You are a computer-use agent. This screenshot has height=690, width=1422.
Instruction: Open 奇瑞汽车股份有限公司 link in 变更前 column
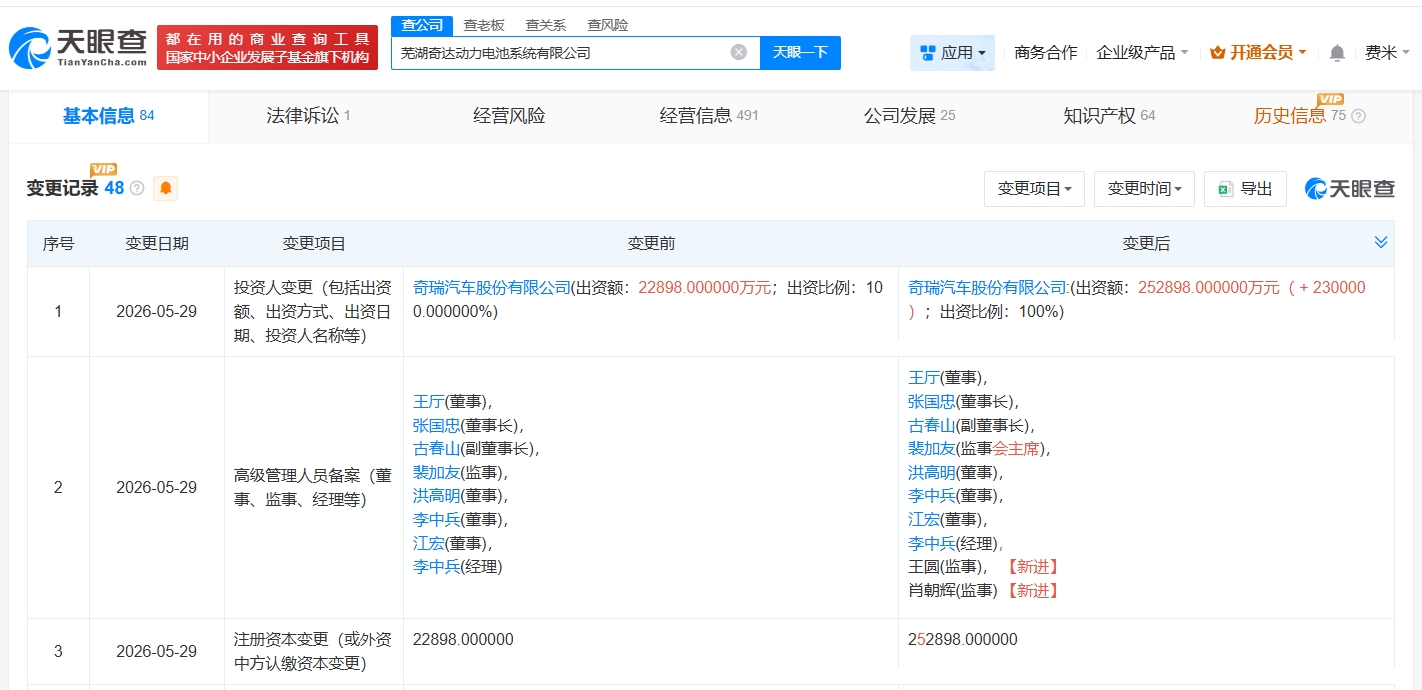click(x=491, y=287)
